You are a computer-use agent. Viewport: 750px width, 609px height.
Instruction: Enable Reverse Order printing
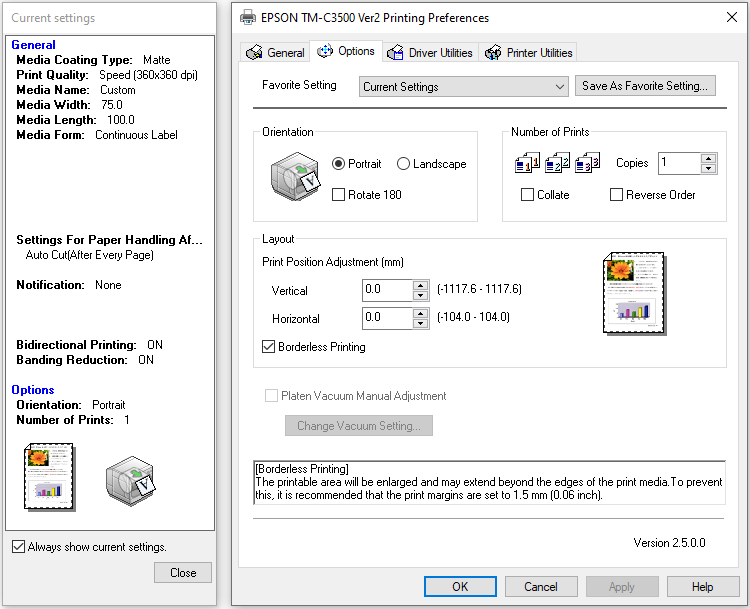pos(617,195)
